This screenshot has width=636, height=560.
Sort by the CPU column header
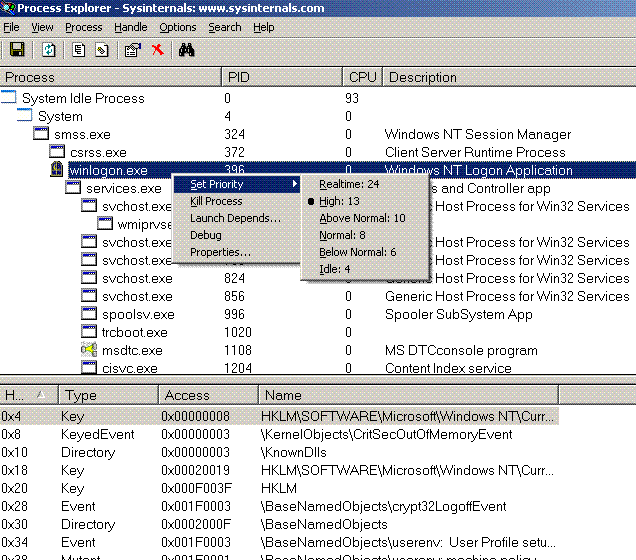pyautogui.click(x=362, y=77)
